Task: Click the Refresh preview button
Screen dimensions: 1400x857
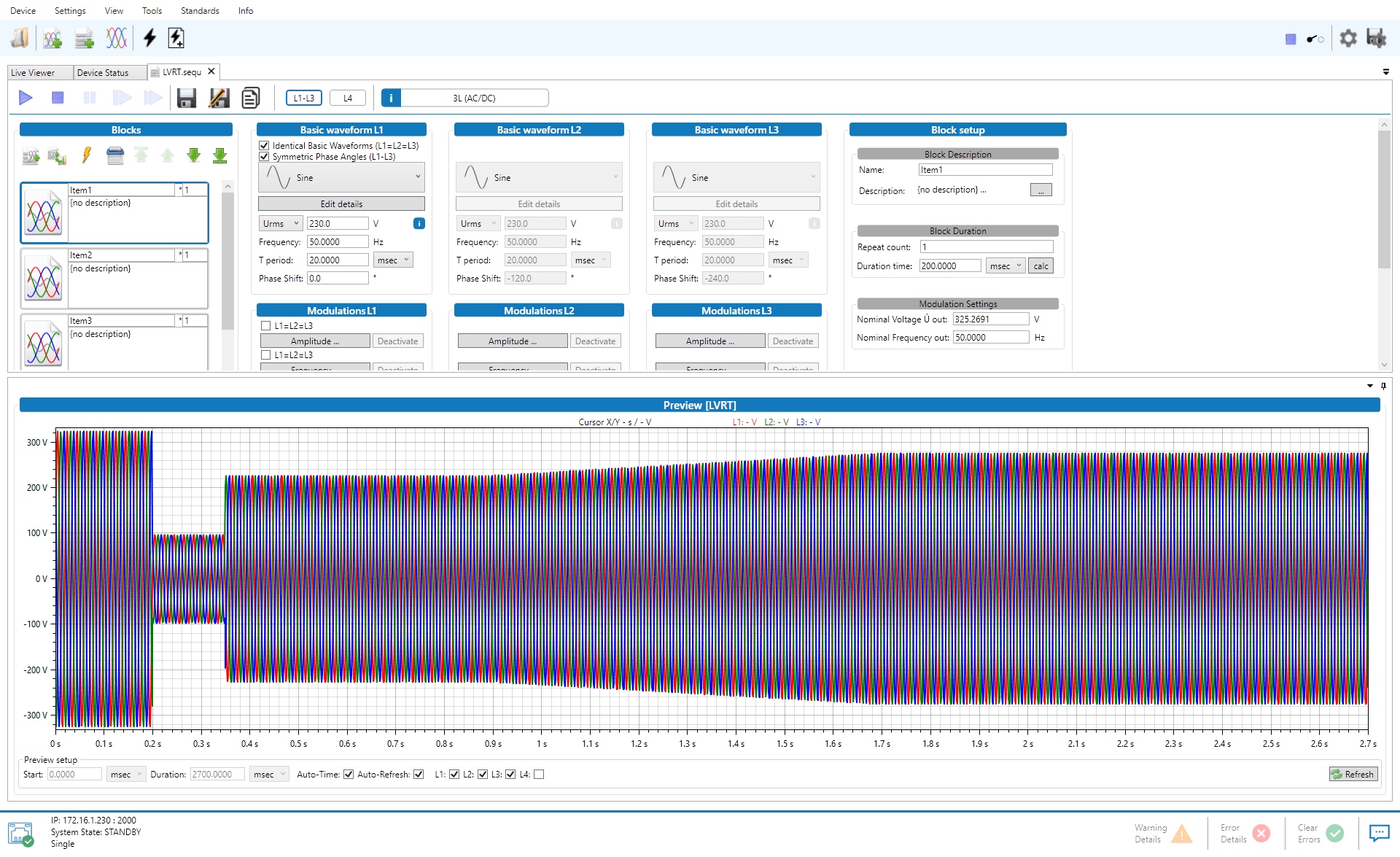Action: coord(1353,775)
